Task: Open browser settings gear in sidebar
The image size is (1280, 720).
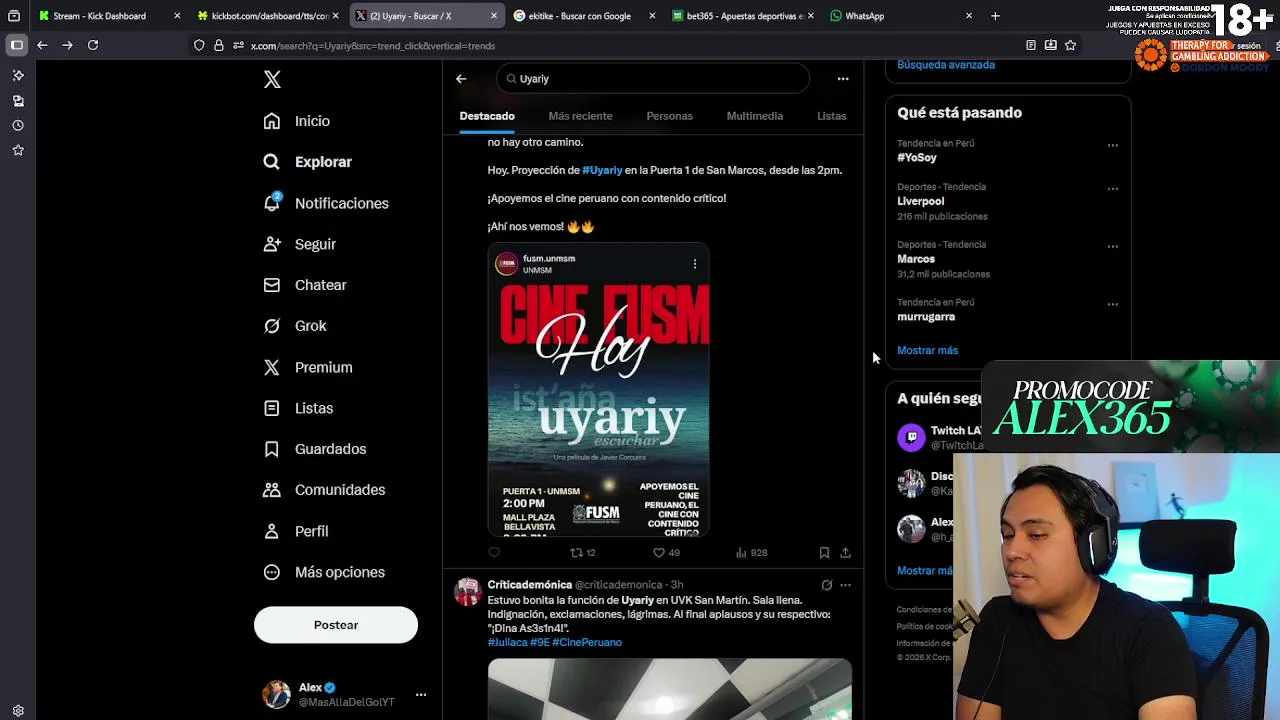Action: click(x=18, y=711)
